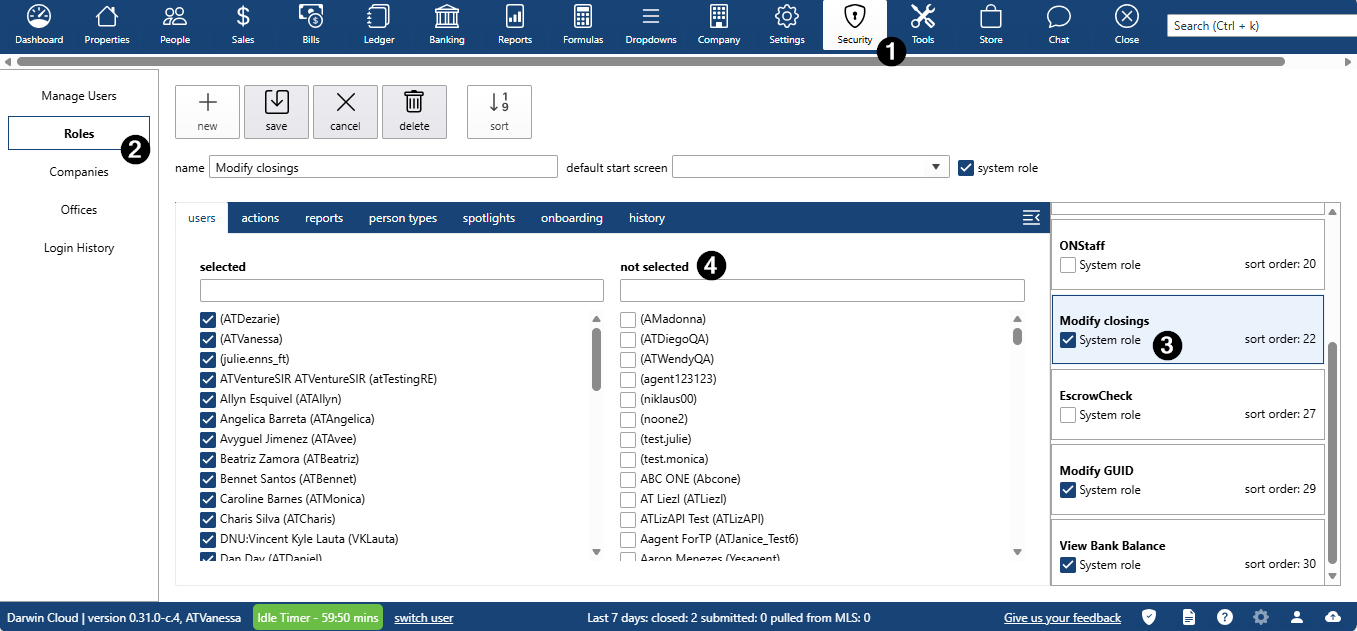Open the onboarding tab
Viewport: 1357px width, 631px height.
point(571,218)
